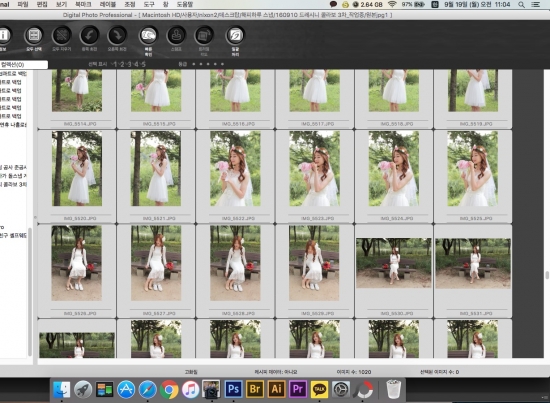
Task: Select thumbnail IMG_5522.JPG
Action: point(235,176)
